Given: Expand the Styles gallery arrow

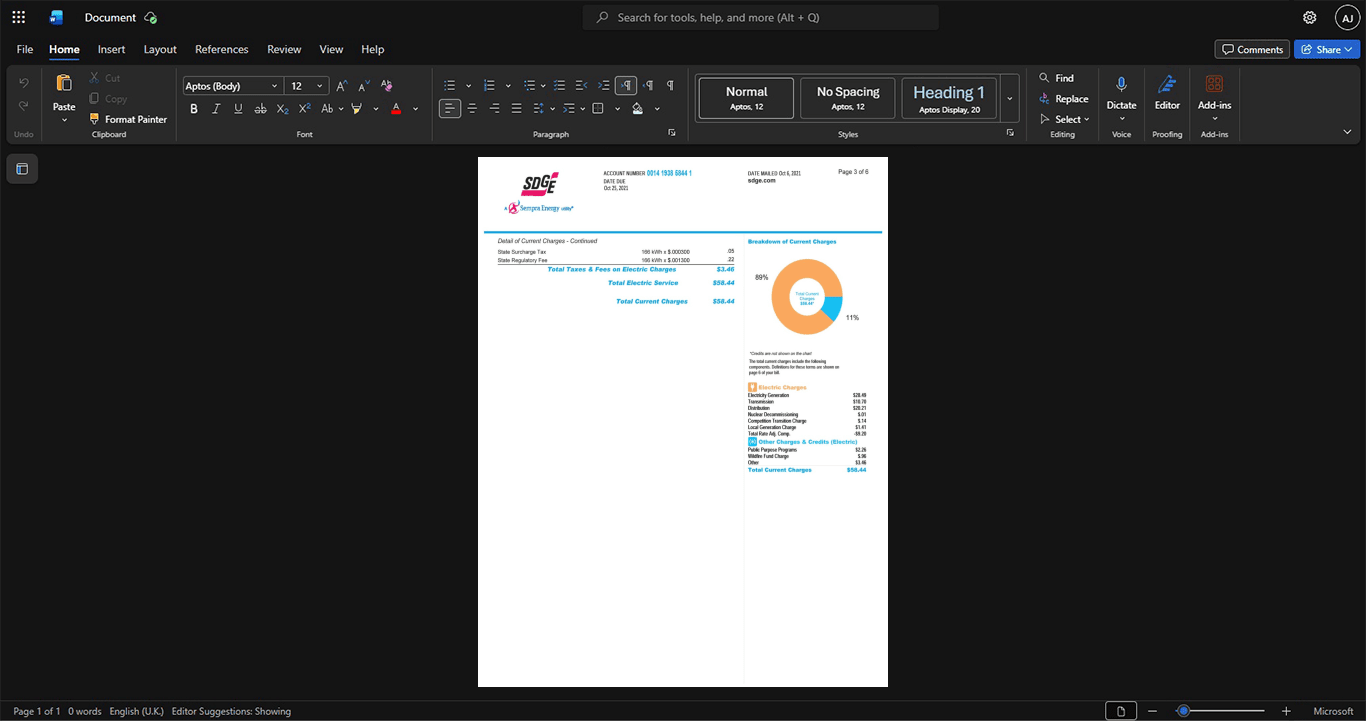Looking at the screenshot, I should point(1009,98).
